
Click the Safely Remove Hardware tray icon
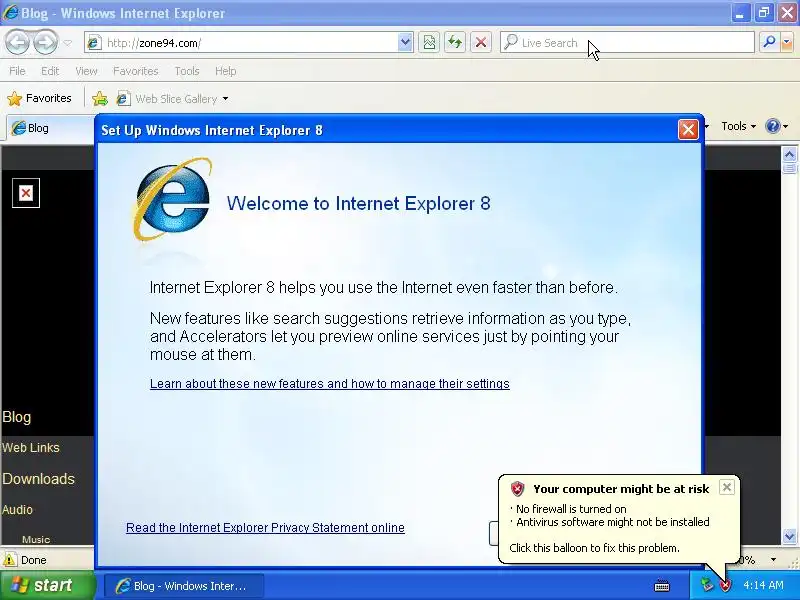[706, 585]
